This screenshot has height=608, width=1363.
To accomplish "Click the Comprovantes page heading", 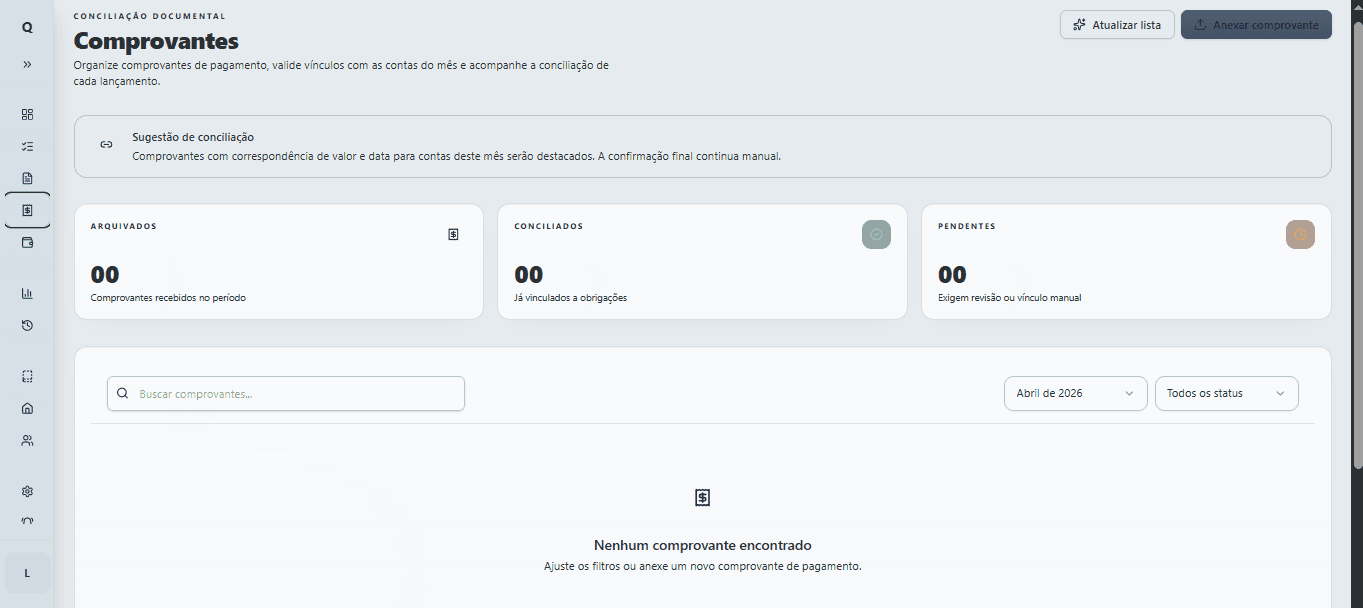I will point(156,41).
